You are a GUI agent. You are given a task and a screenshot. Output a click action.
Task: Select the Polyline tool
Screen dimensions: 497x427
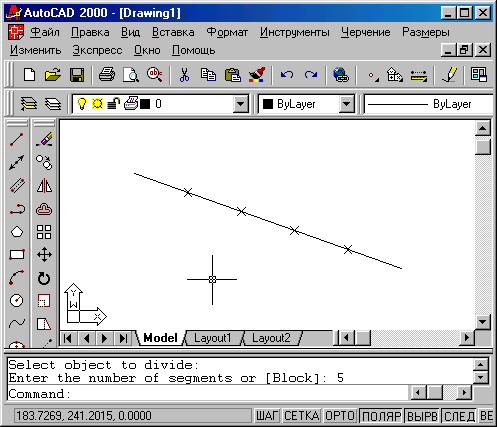pyautogui.click(x=17, y=209)
